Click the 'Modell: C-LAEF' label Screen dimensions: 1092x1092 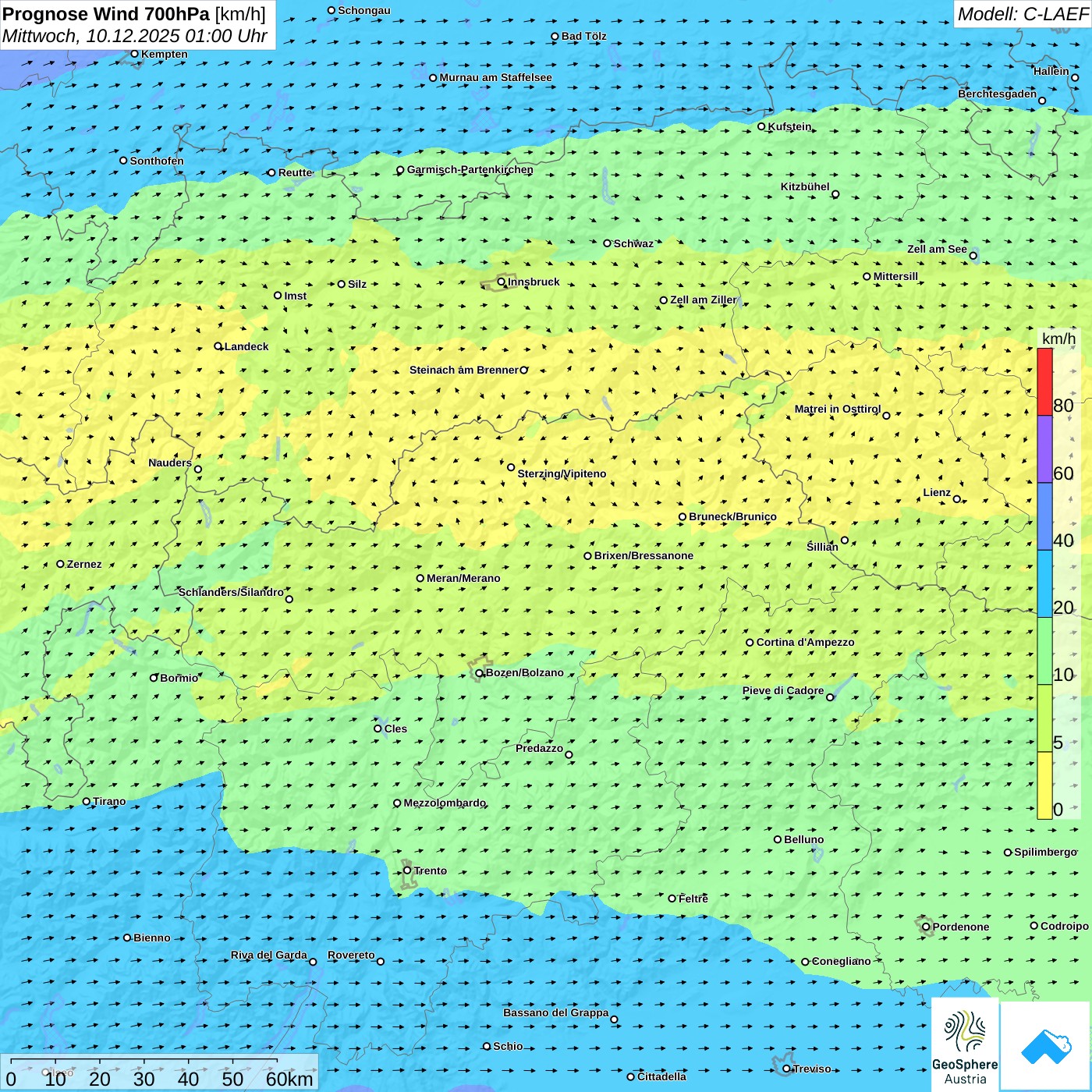coord(1022,14)
